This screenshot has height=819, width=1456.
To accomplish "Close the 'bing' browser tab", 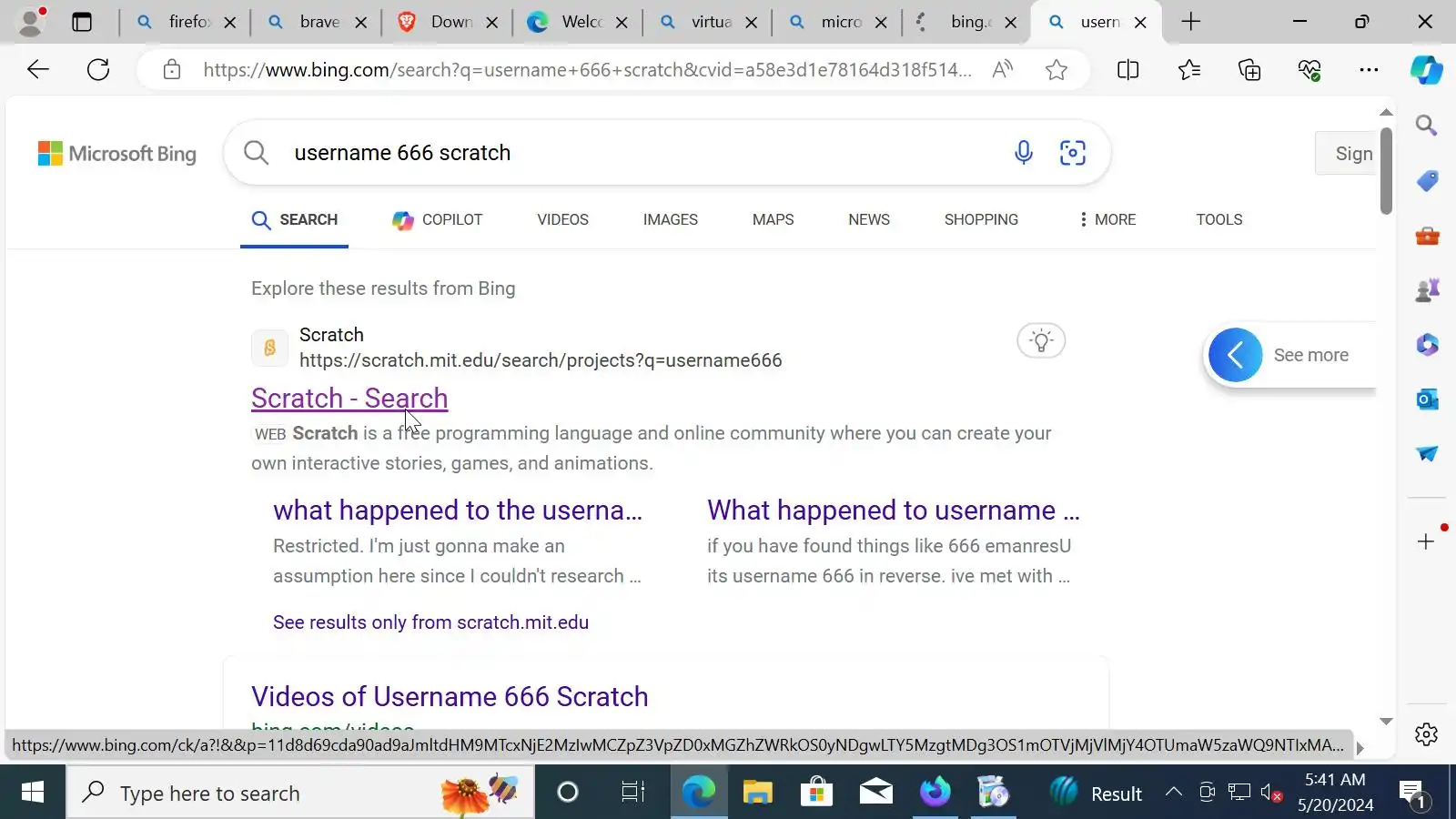I will pos(1010,23).
